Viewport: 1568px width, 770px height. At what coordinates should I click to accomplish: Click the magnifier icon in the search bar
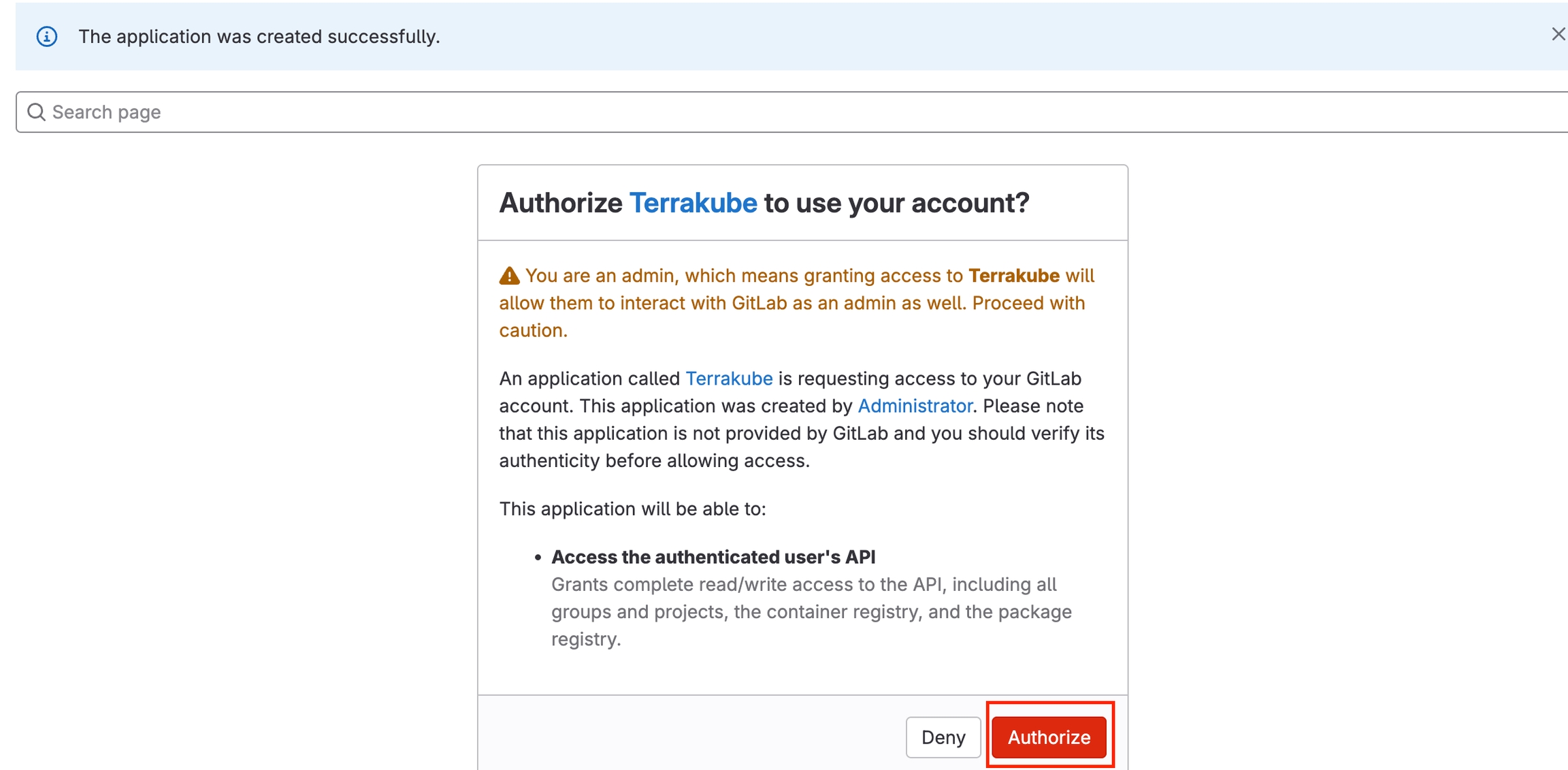[x=37, y=112]
